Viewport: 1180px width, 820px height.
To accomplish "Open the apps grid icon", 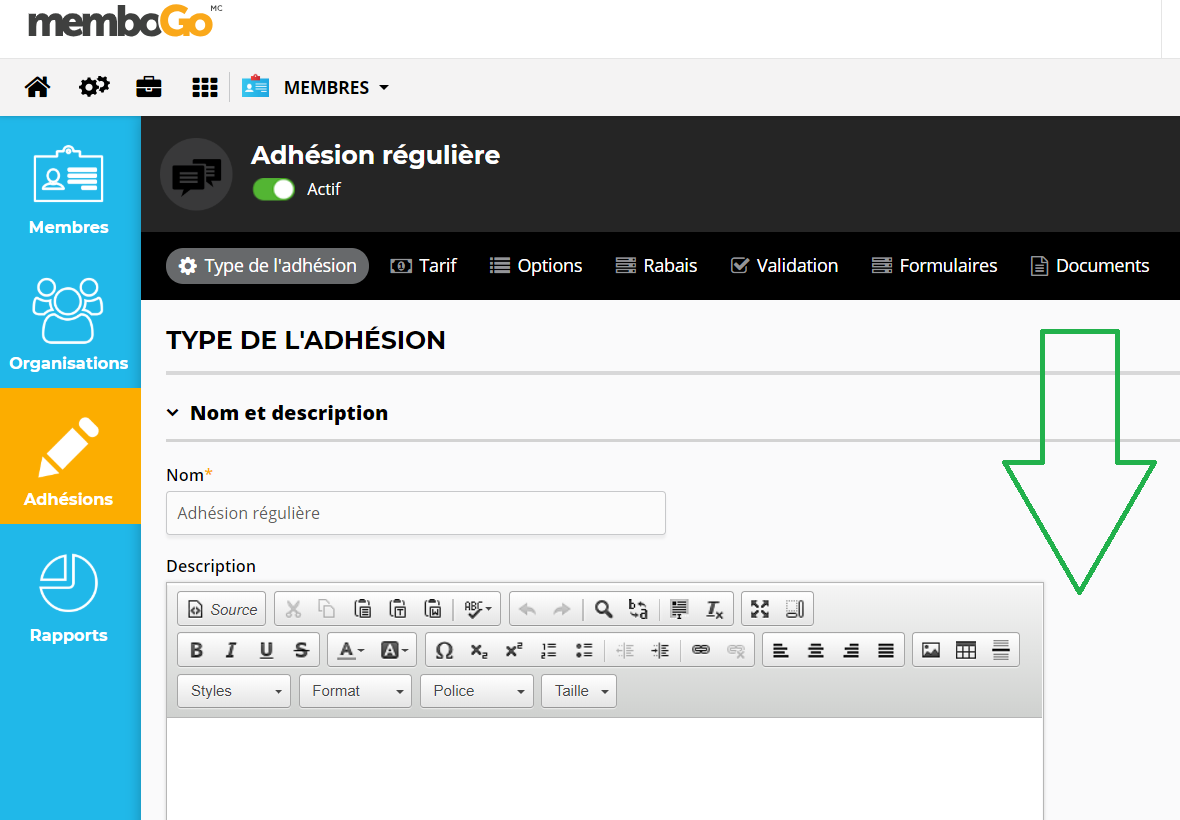I will click(x=205, y=87).
